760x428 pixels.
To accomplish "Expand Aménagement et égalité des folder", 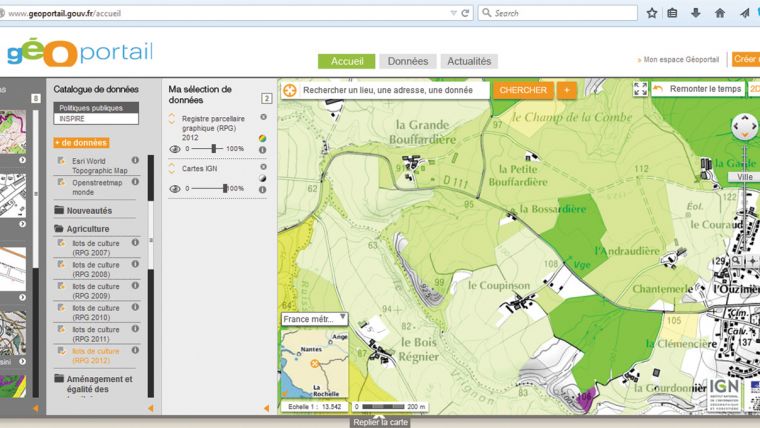I will click(94, 384).
